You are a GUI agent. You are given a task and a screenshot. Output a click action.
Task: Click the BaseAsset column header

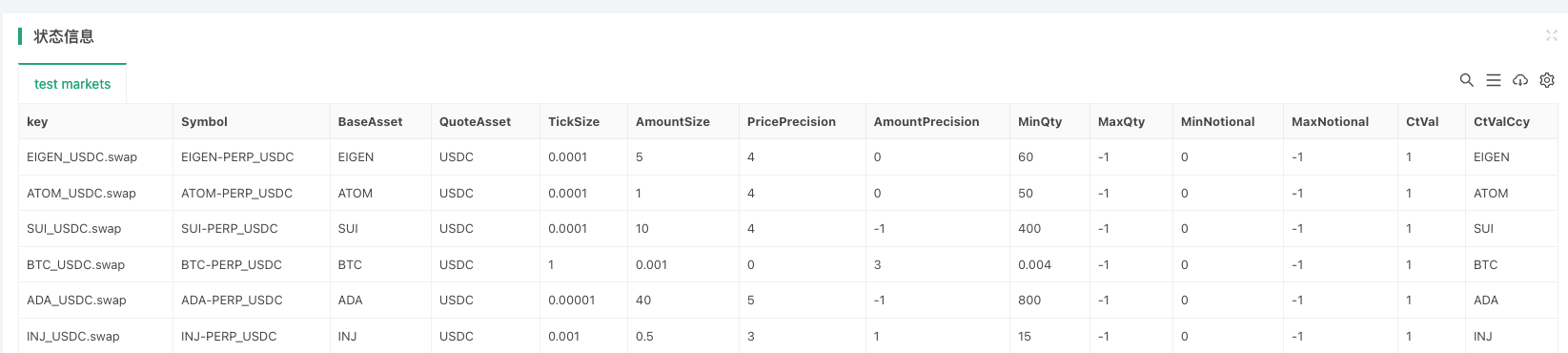point(370,121)
